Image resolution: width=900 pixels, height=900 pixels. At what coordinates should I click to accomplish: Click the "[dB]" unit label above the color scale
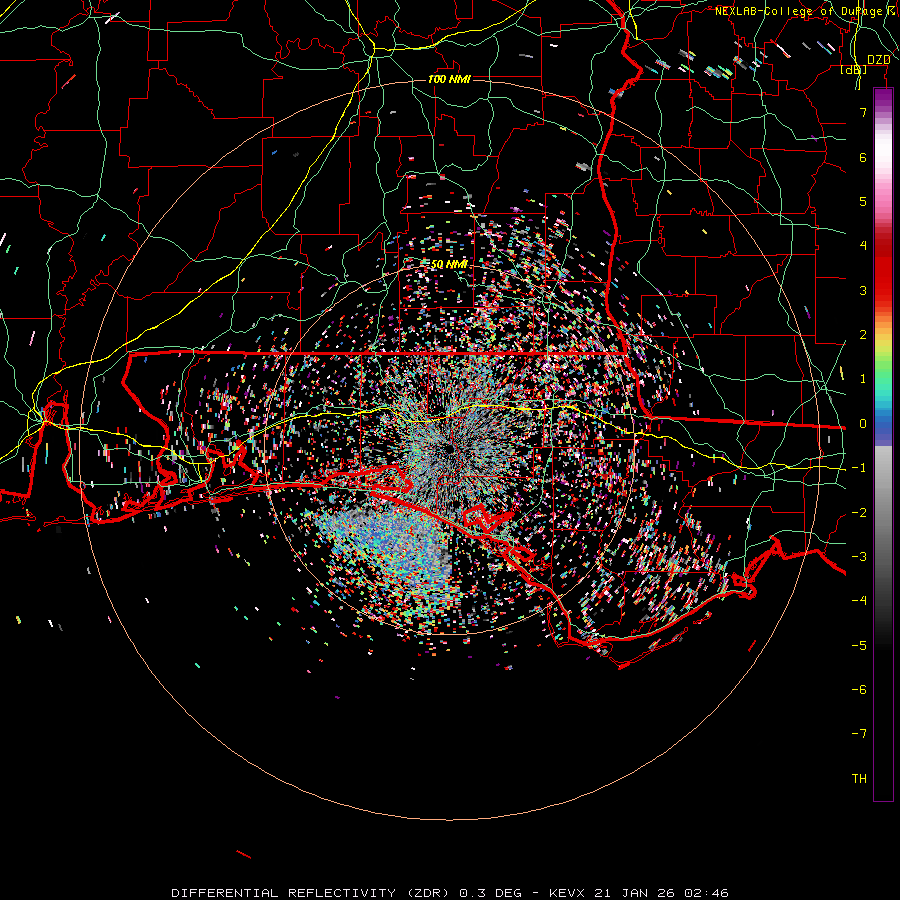coord(854,70)
